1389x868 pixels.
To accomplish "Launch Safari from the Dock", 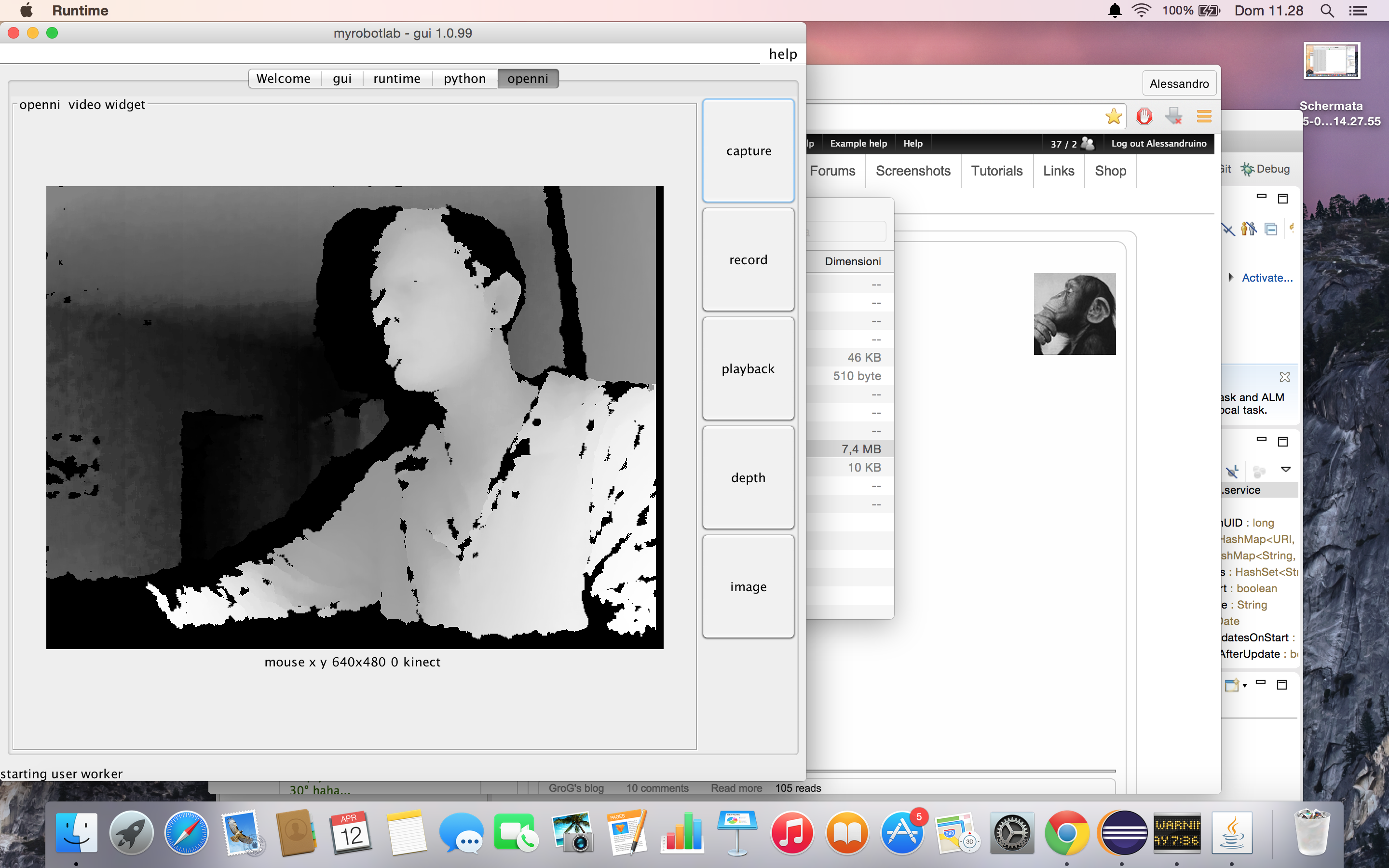I will (187, 833).
